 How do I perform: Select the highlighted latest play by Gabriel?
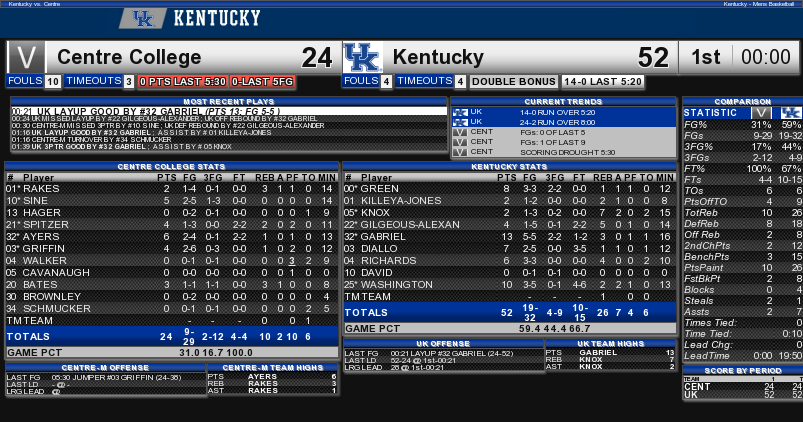(x=229, y=111)
